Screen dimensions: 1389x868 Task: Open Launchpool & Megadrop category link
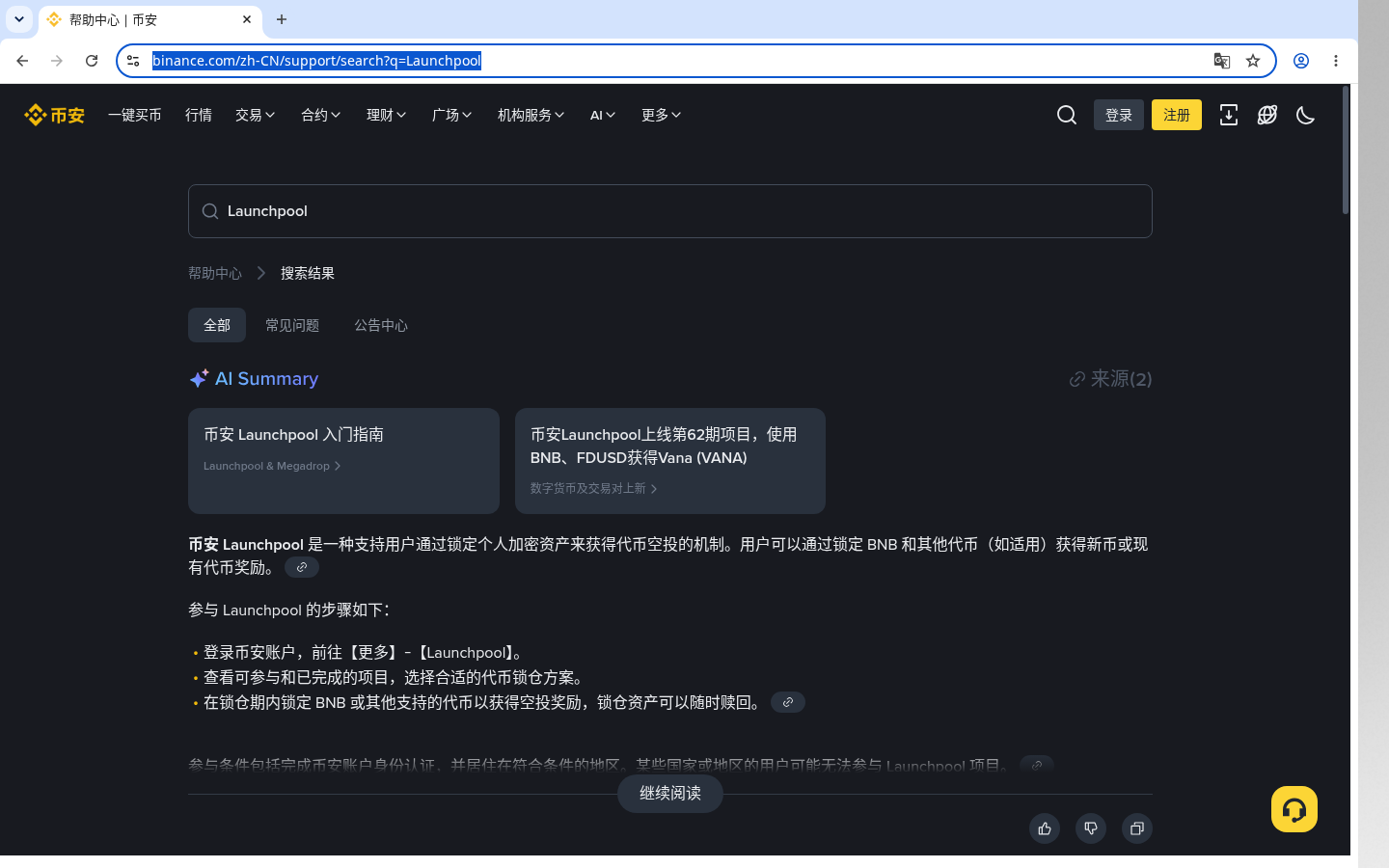pos(272,466)
